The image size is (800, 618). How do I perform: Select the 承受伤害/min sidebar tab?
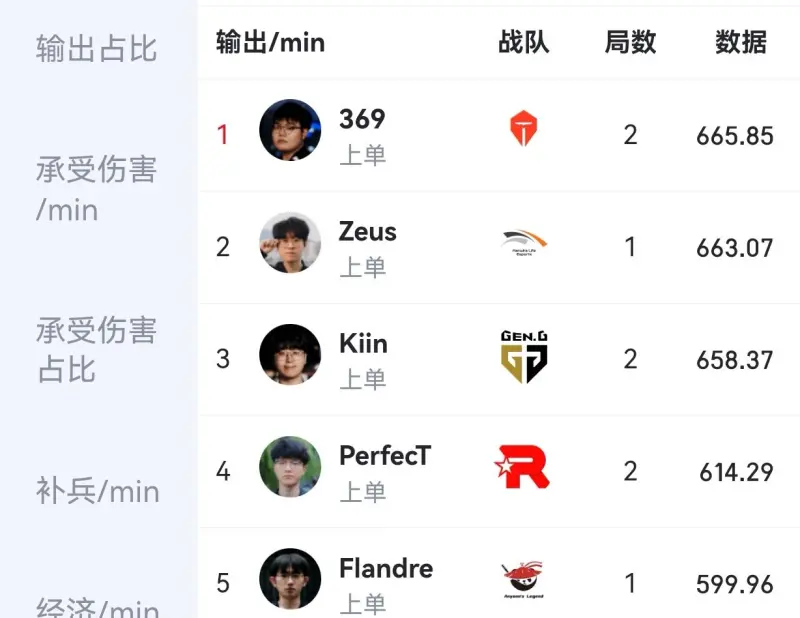[x=97, y=189]
